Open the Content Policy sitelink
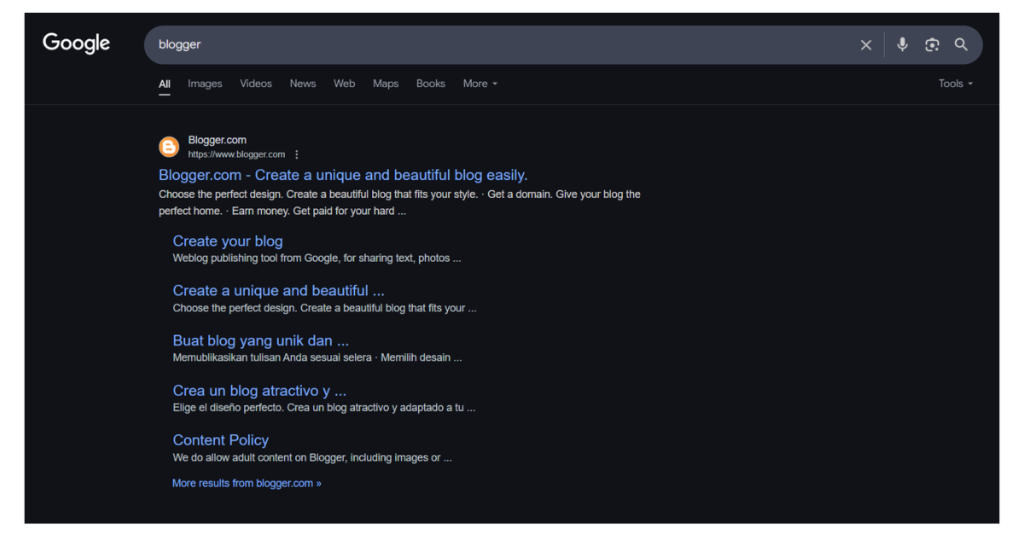 point(220,440)
